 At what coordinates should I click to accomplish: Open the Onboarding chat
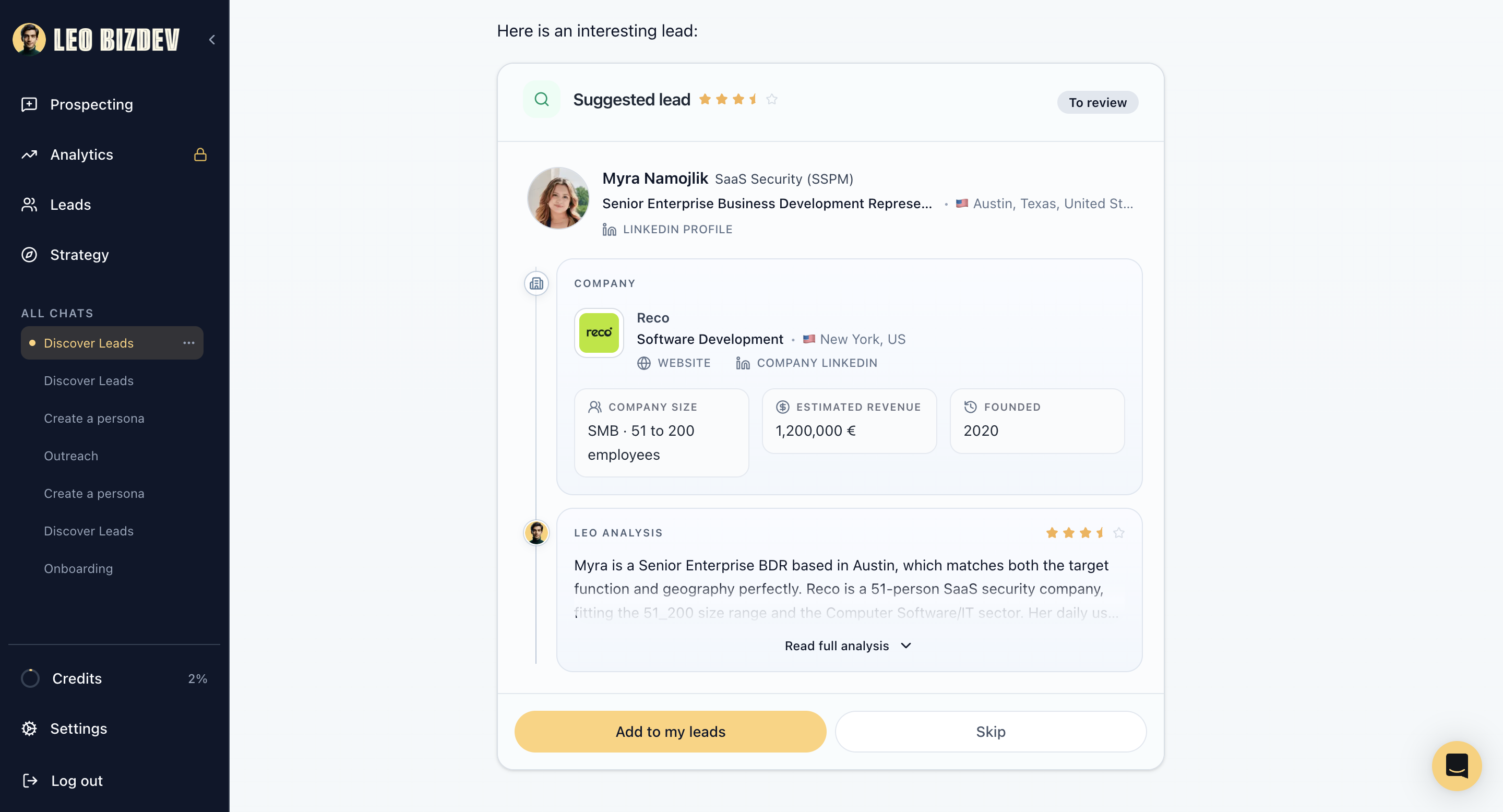(x=78, y=569)
